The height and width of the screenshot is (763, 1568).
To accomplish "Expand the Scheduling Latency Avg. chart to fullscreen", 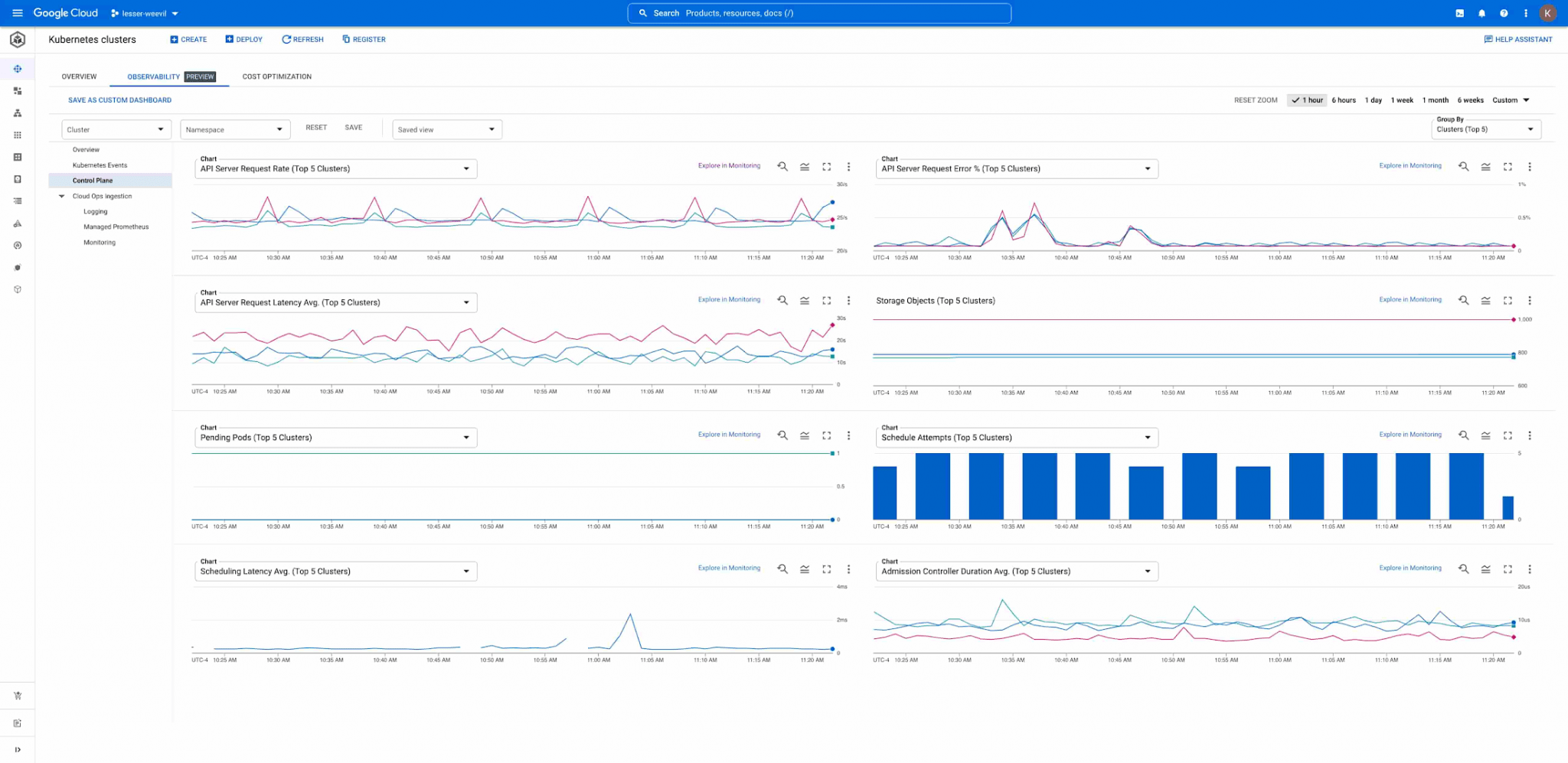I will point(826,569).
